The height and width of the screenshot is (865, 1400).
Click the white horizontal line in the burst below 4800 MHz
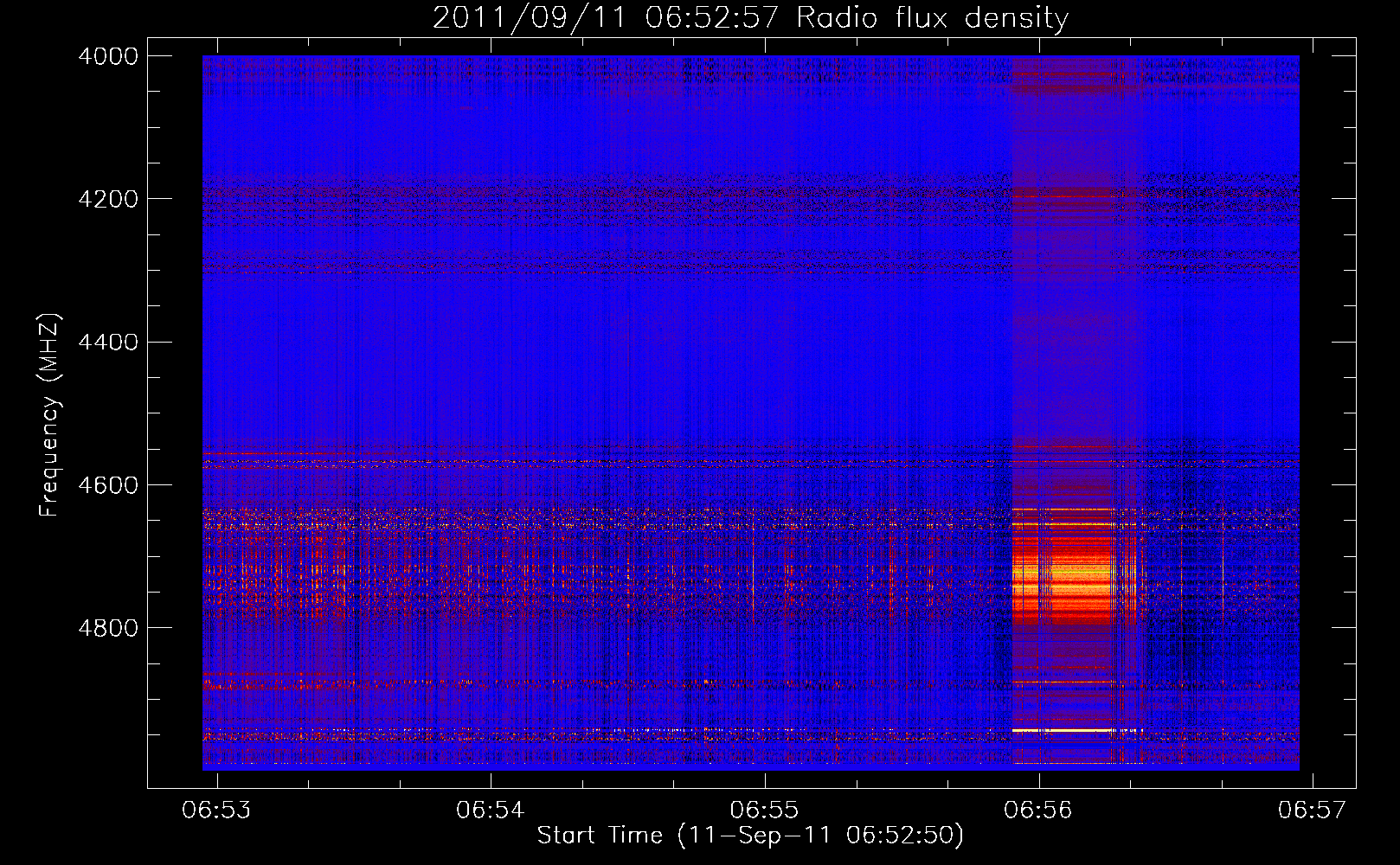point(1075,731)
